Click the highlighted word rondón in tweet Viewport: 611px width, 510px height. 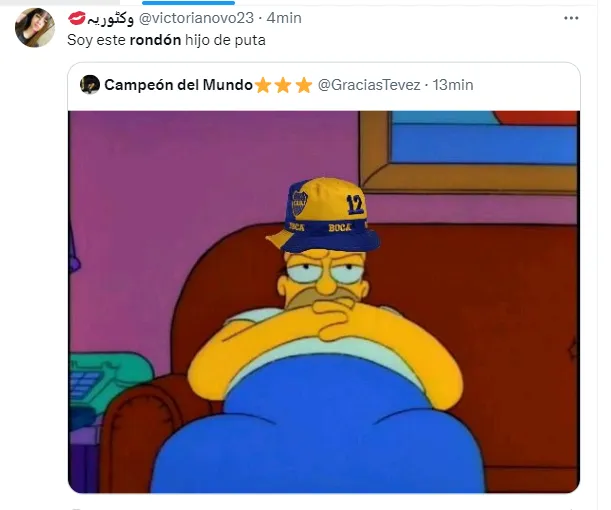(x=155, y=40)
